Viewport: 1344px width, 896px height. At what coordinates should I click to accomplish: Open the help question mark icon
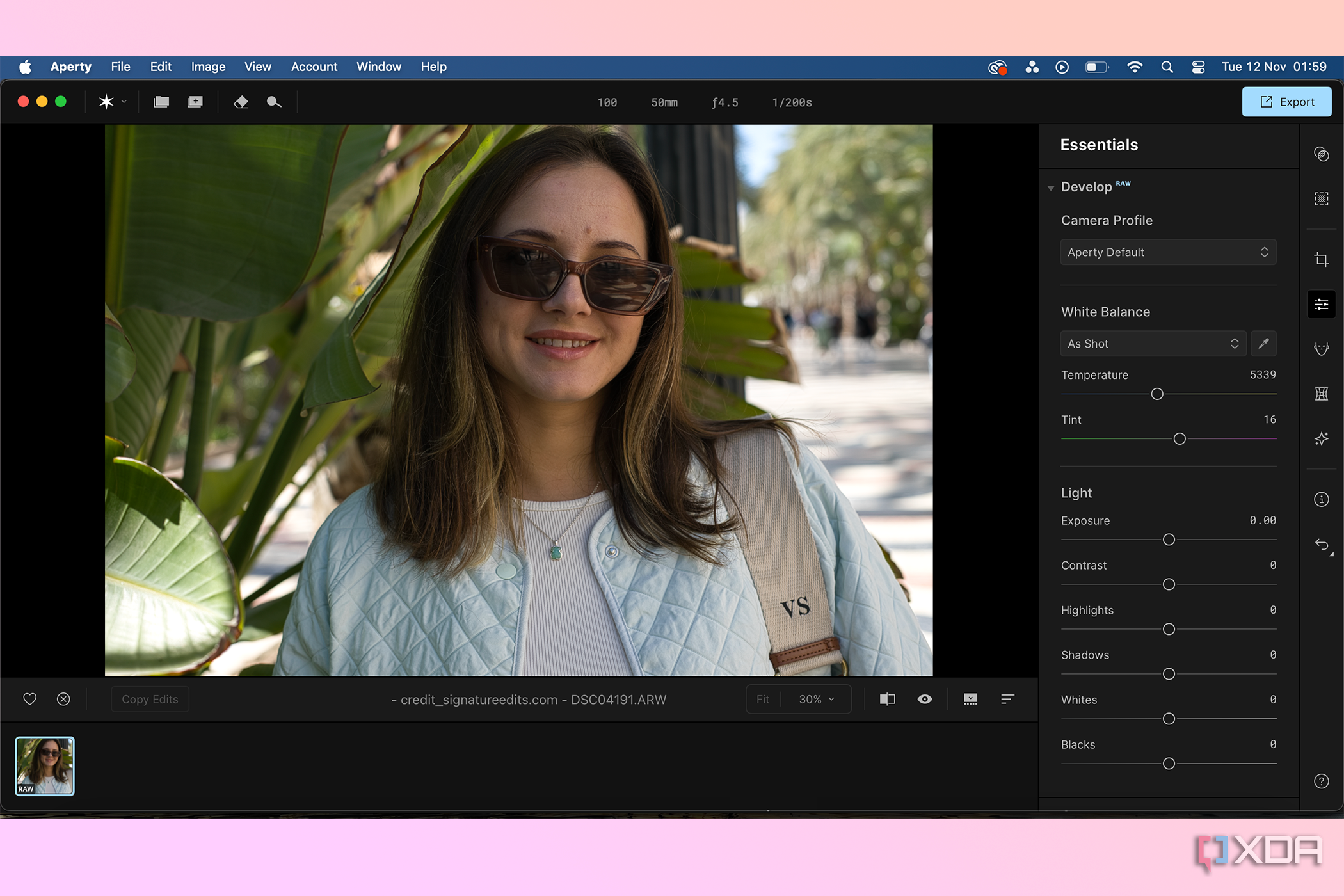(1321, 781)
